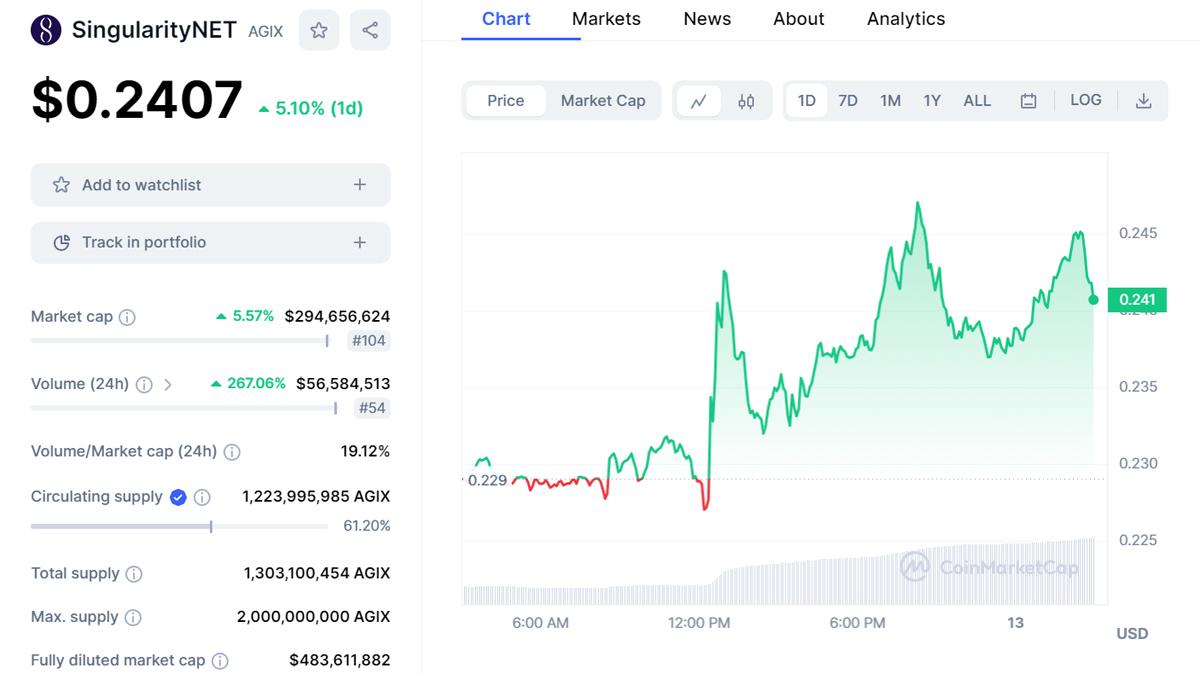The width and height of the screenshot is (1200, 675).
Task: Set chart range to 1M
Action: (x=890, y=101)
